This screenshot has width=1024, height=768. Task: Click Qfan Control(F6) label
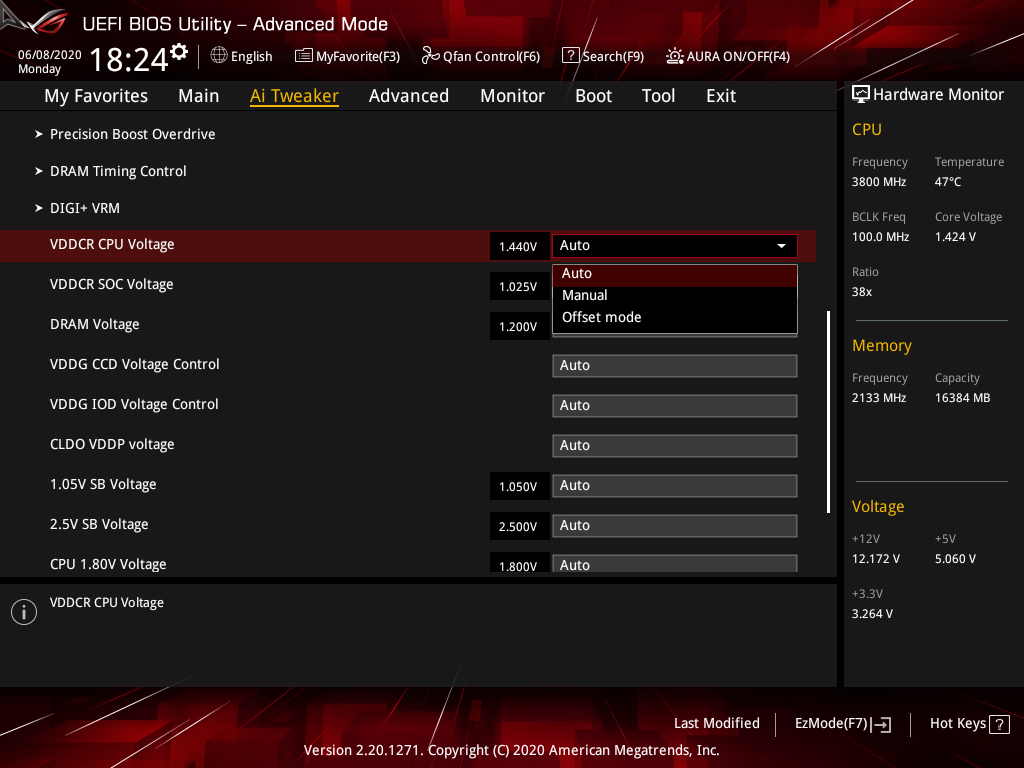[491, 57]
